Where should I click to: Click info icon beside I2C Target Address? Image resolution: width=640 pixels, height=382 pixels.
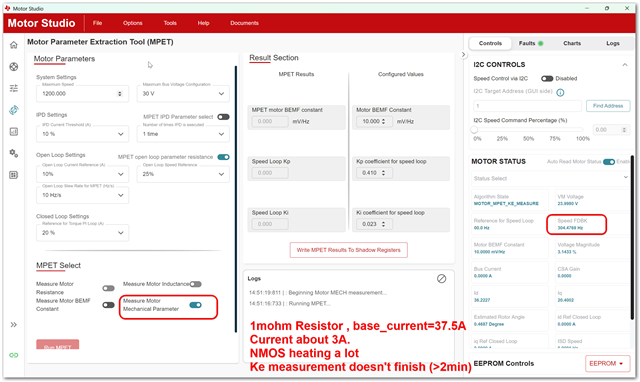click(560, 93)
